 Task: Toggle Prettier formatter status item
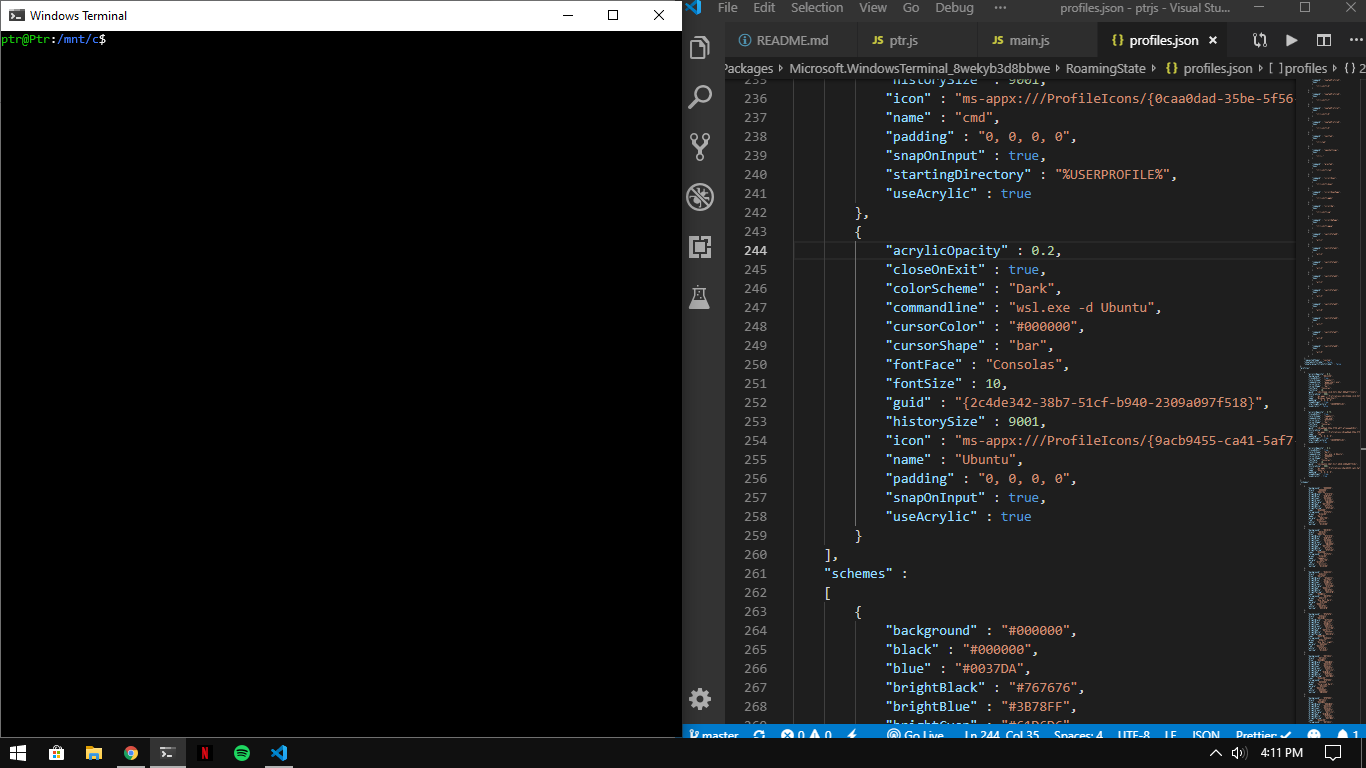[1263, 736]
